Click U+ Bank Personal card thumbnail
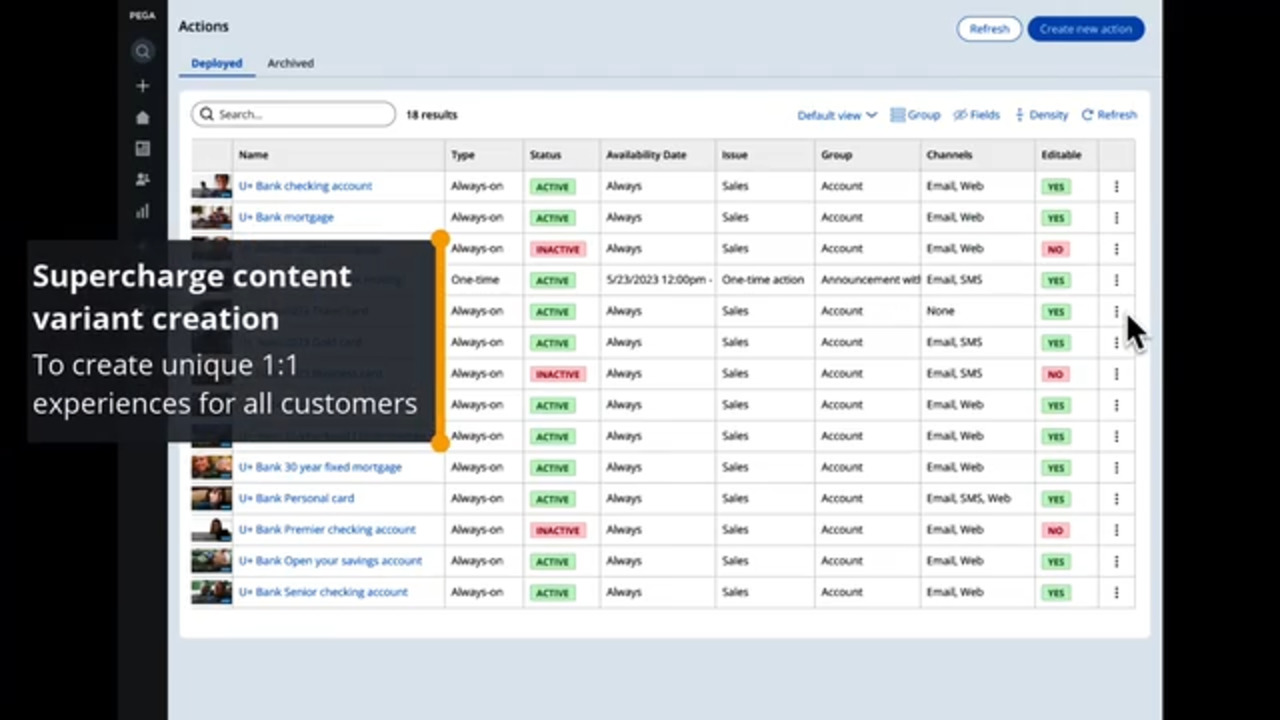 point(211,498)
